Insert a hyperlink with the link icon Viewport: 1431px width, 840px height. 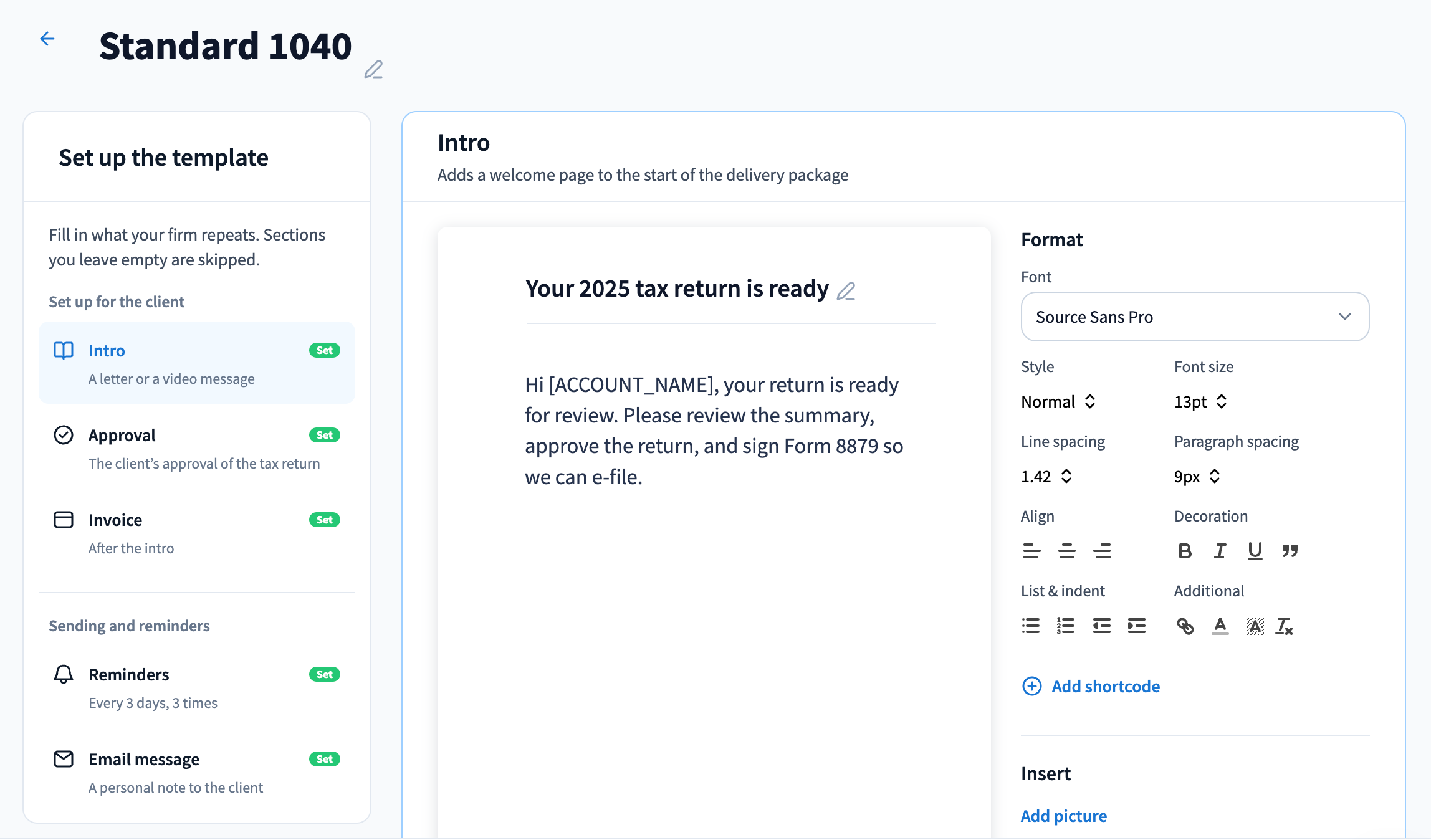tap(1185, 626)
